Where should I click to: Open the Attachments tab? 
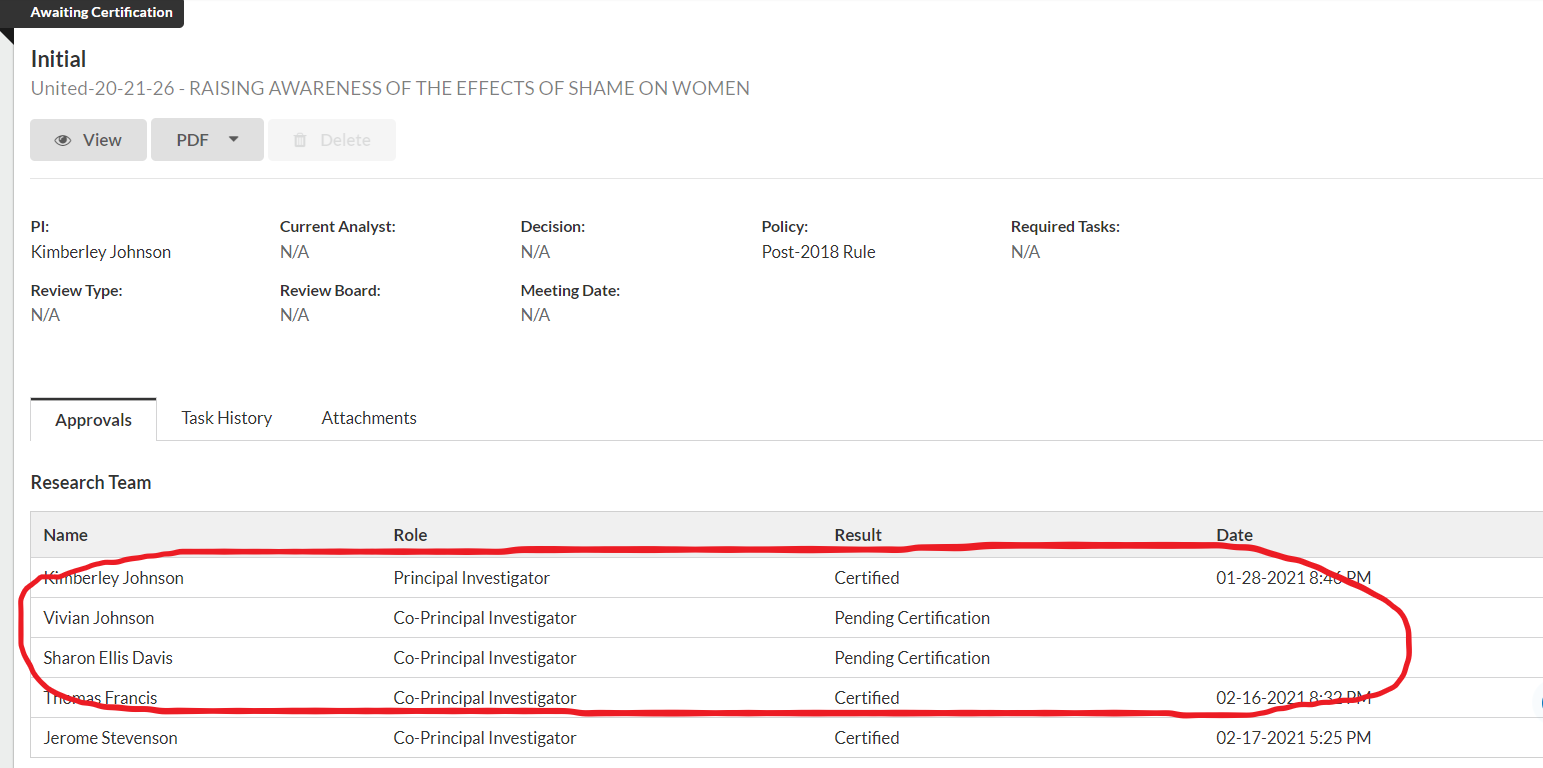coord(369,418)
